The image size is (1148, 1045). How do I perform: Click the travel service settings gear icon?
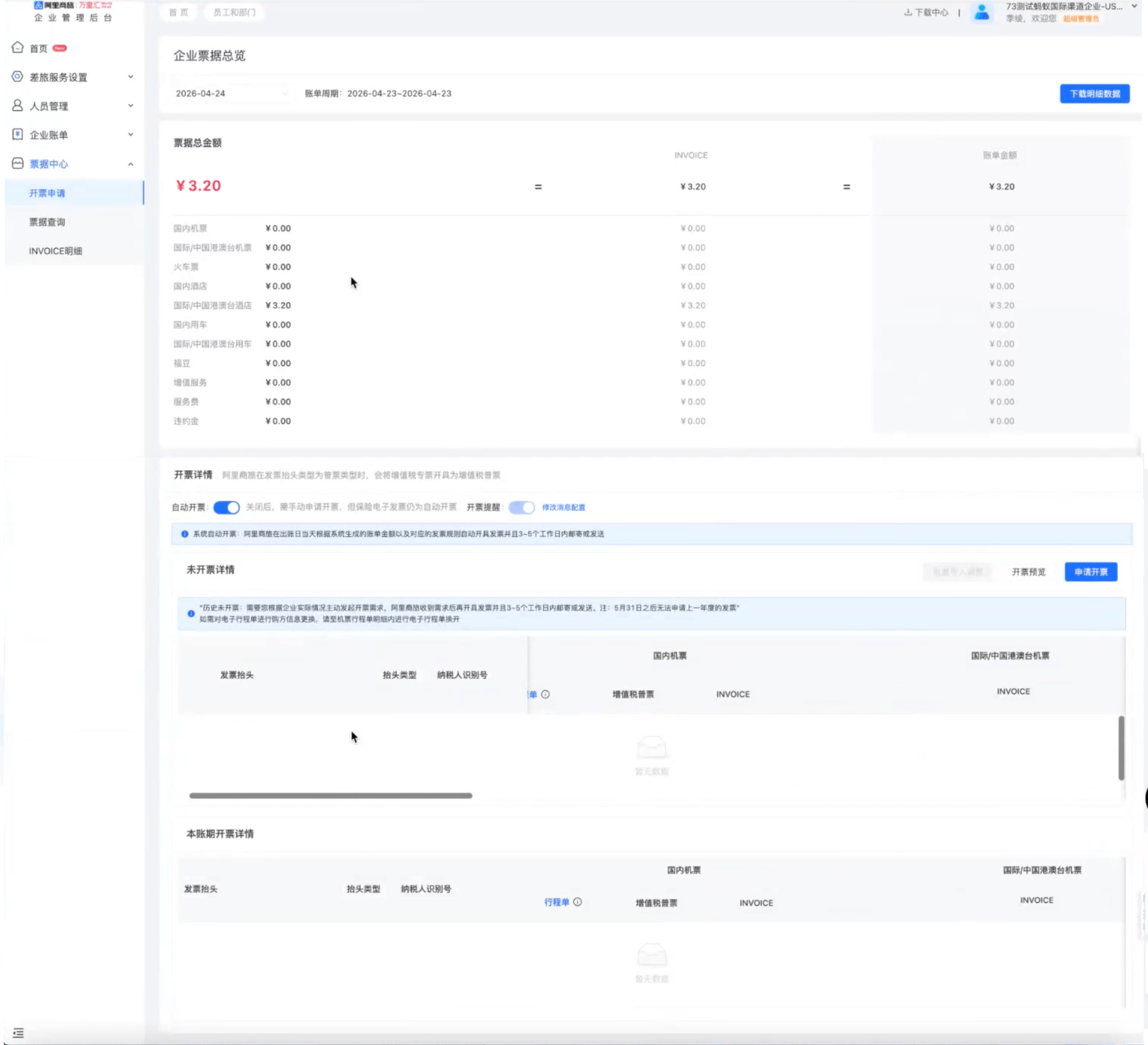tap(18, 77)
